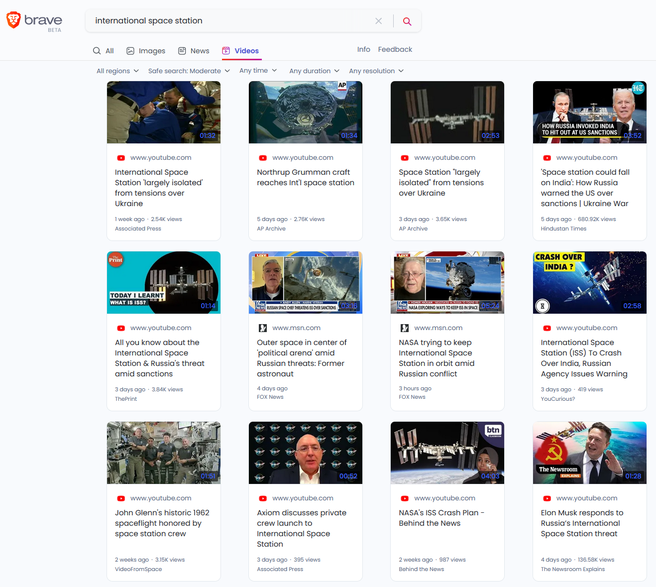Open the 02:53 space station thumbnail
Viewport: 656px width, 587px height.
point(447,112)
